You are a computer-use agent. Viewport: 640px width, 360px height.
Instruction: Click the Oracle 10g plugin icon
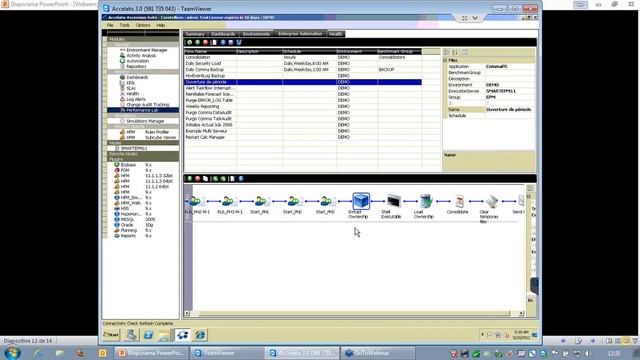point(117,225)
